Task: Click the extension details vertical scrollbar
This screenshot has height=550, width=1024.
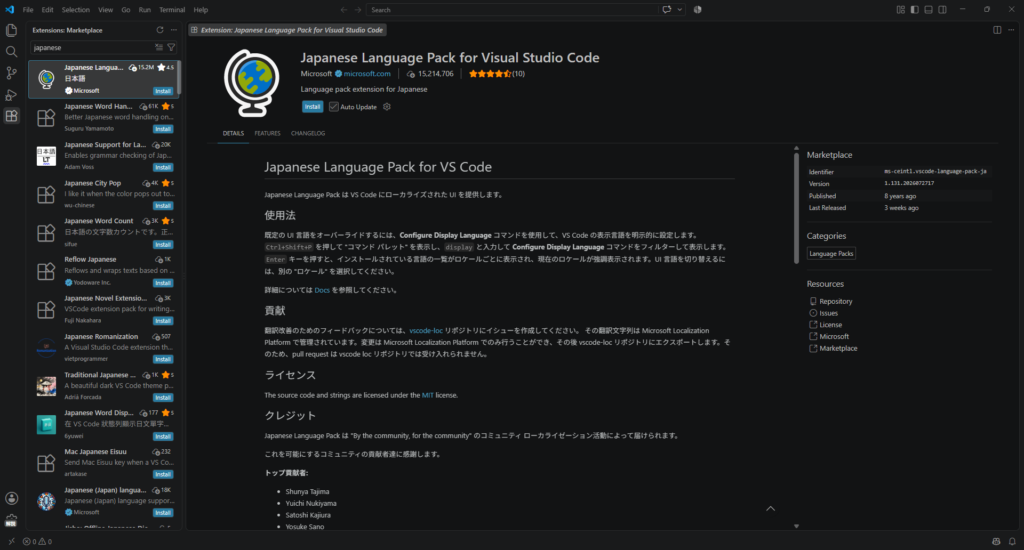Action: (x=796, y=208)
